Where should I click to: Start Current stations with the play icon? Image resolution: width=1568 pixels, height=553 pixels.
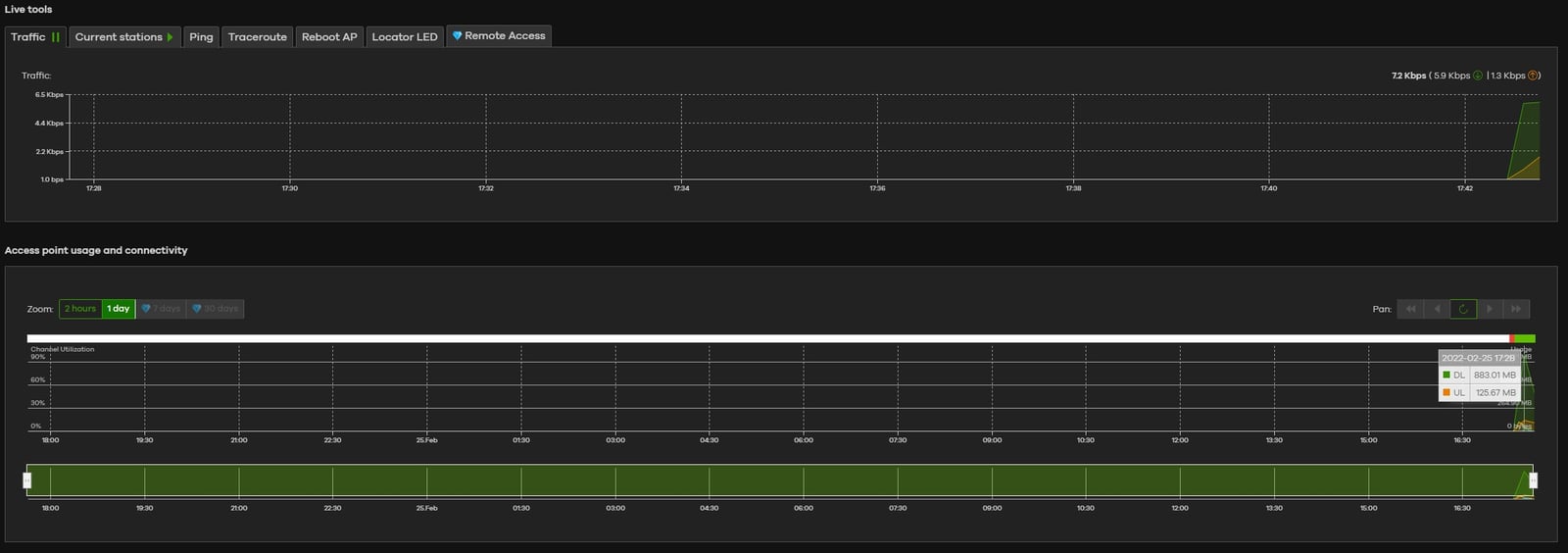[x=171, y=37]
